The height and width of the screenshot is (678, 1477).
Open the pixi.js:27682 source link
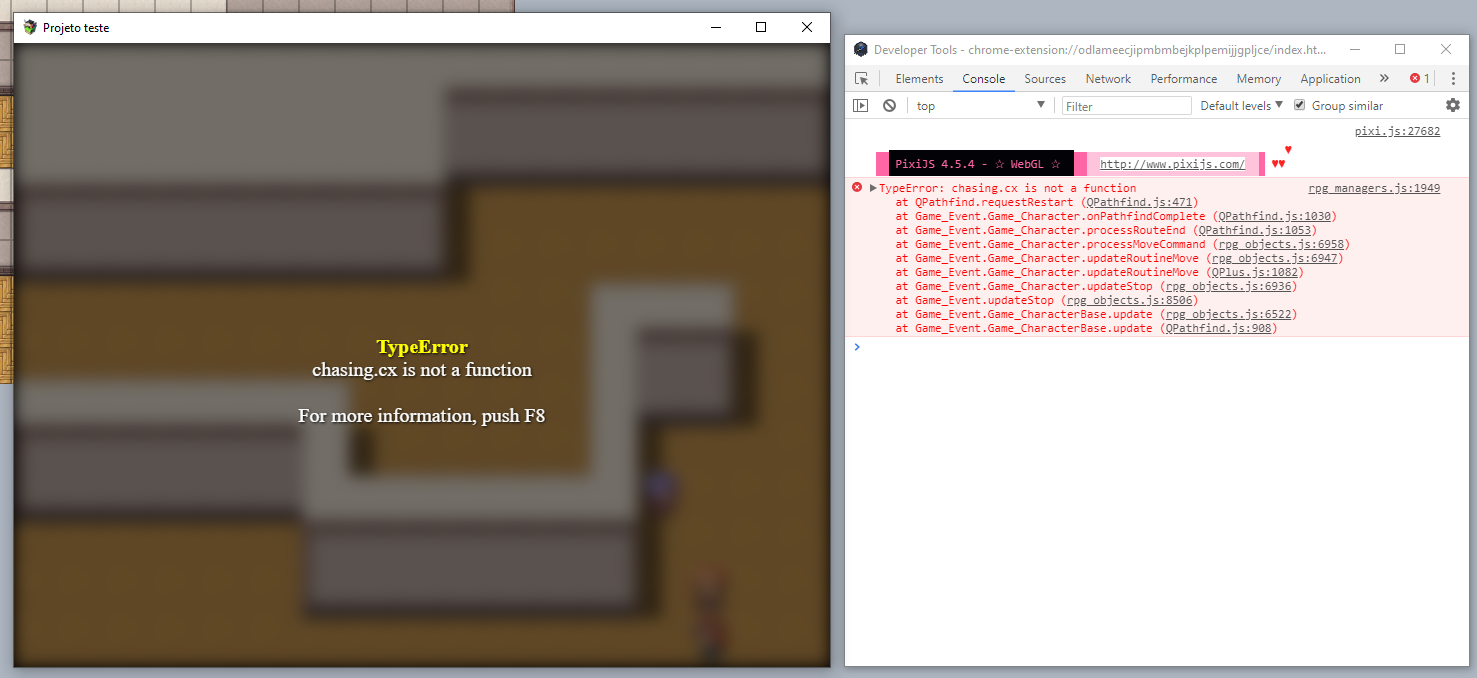[1397, 131]
